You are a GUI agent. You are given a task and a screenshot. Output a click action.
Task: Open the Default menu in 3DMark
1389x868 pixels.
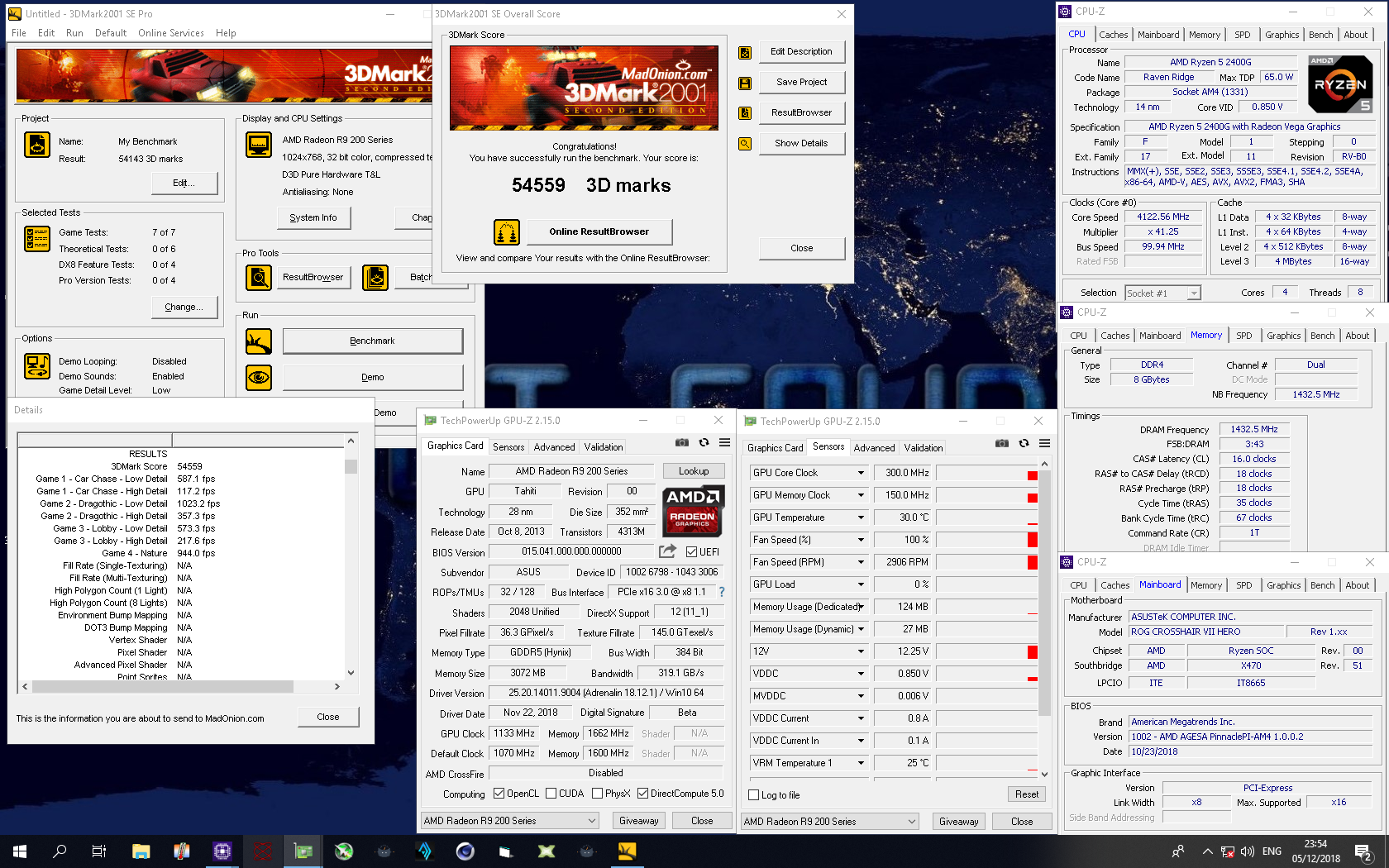111,33
